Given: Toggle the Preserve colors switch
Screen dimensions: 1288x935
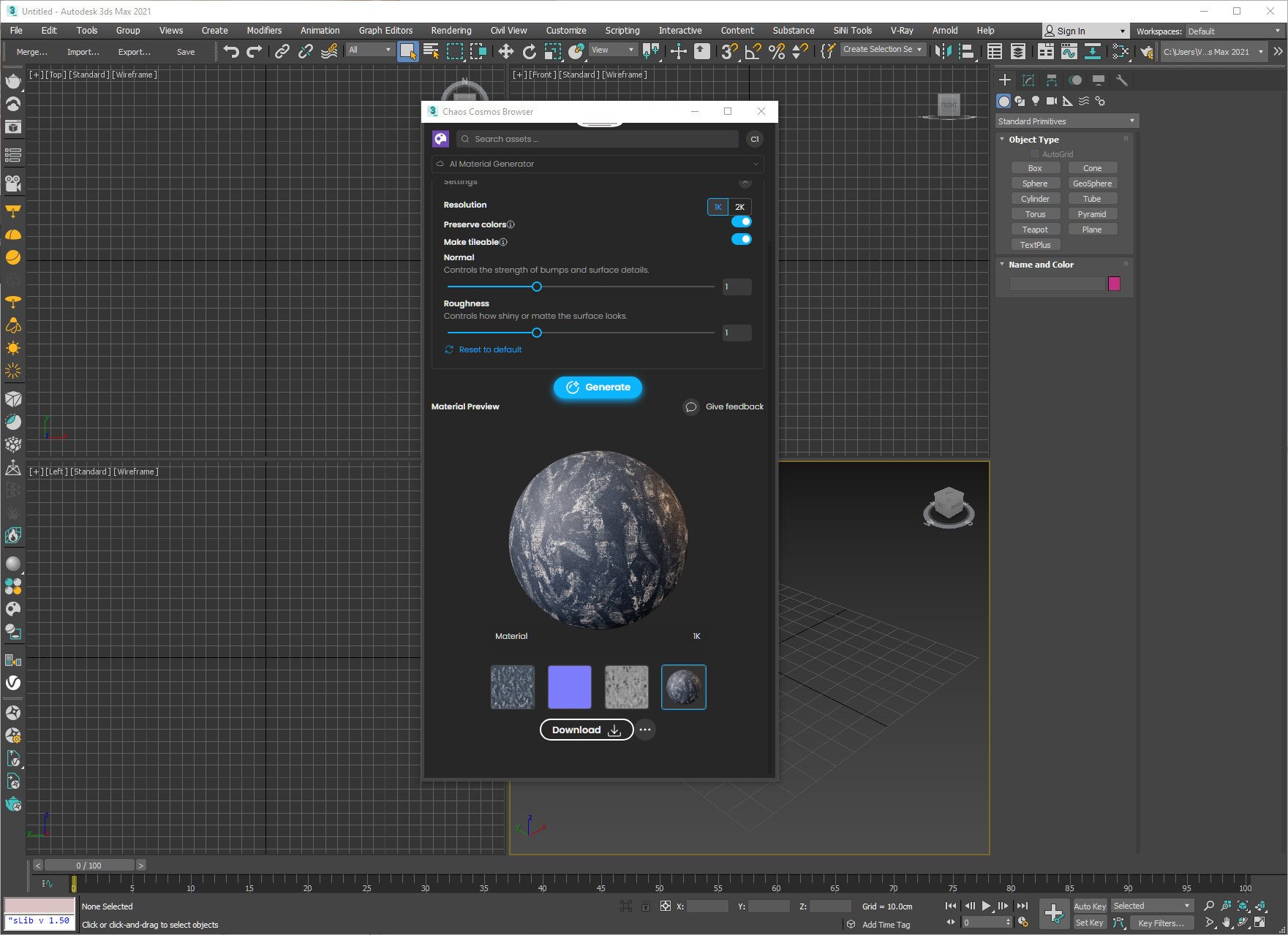Looking at the screenshot, I should click(741, 222).
